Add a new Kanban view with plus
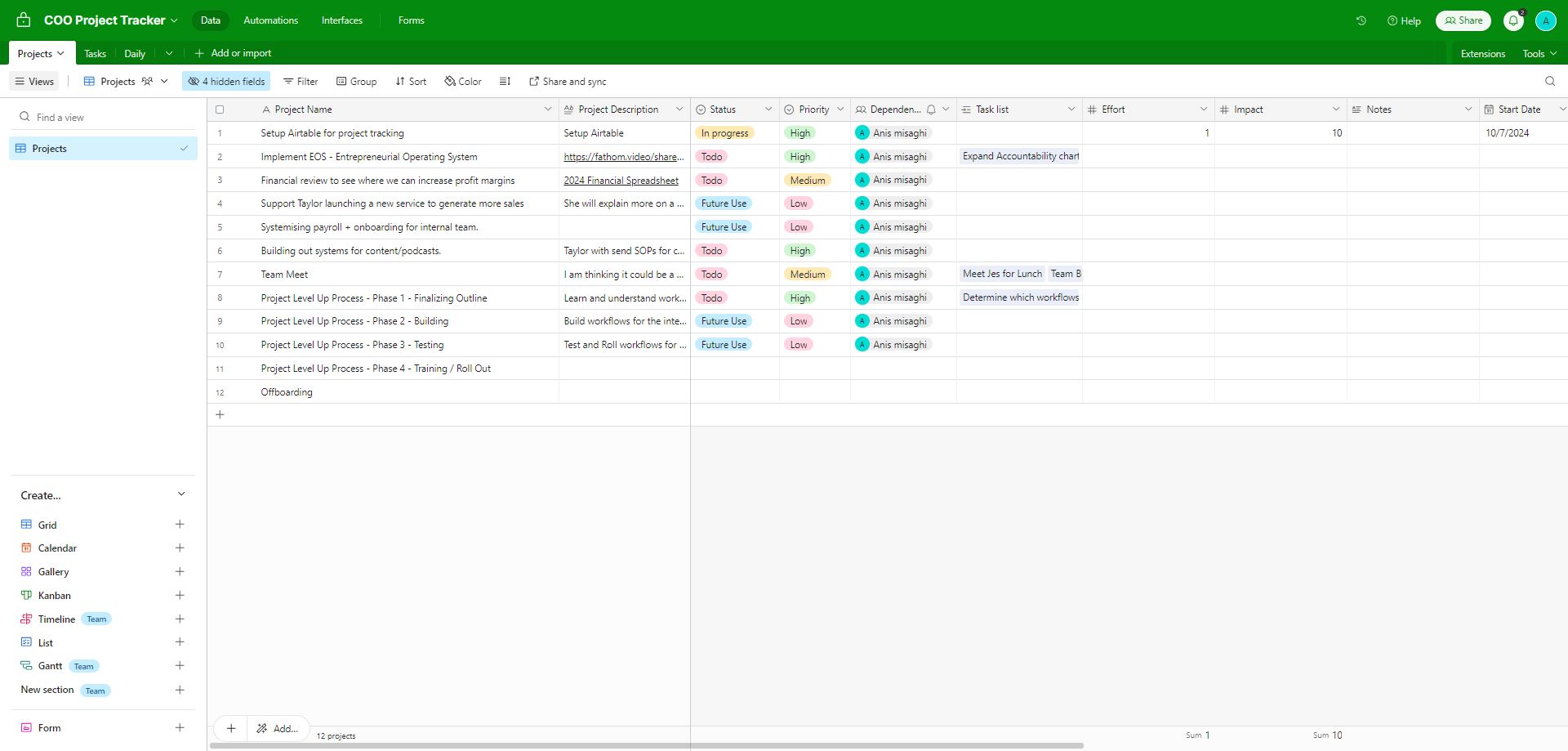1568x751 pixels. (180, 595)
